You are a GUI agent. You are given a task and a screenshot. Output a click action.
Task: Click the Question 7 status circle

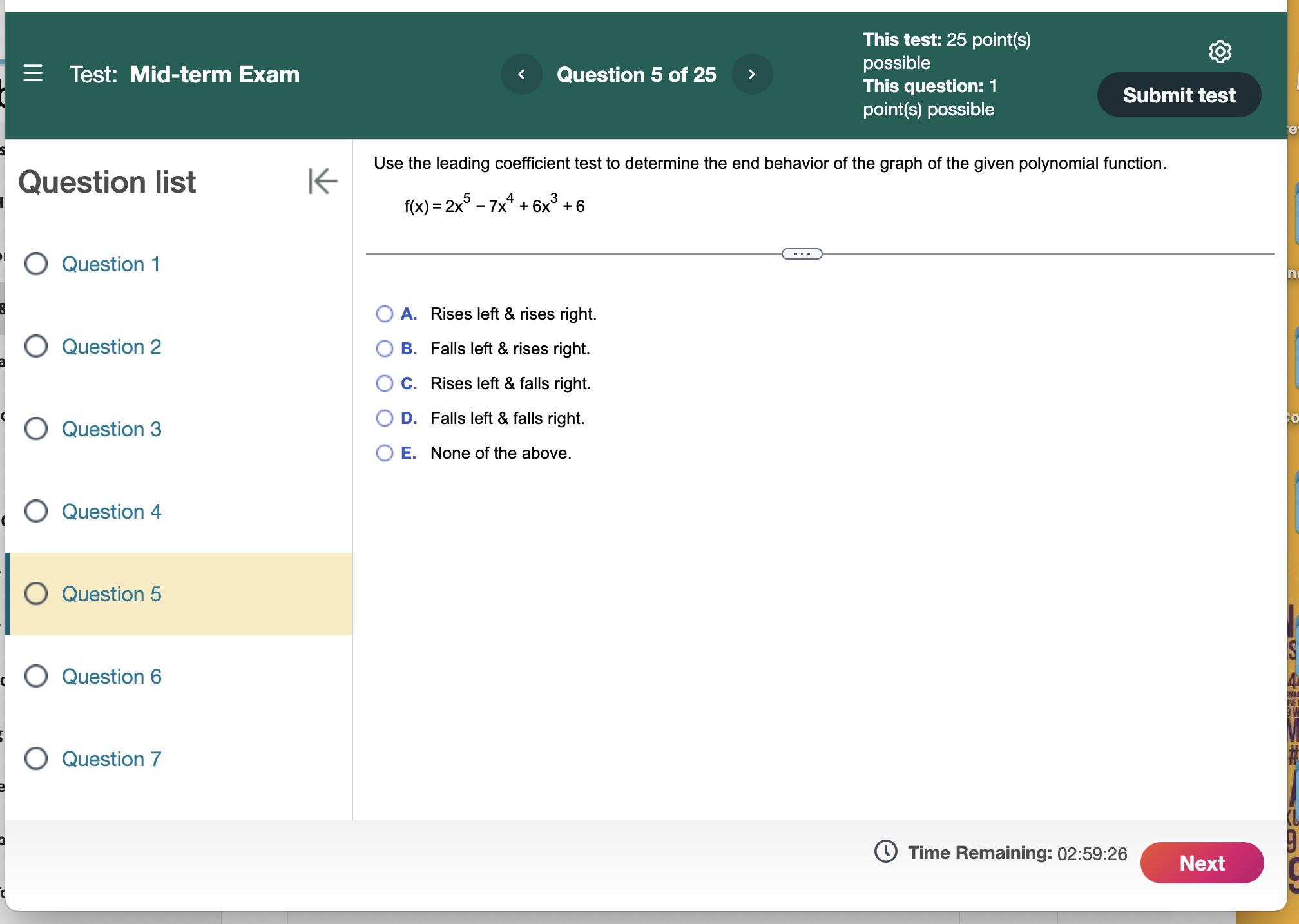[x=36, y=758]
